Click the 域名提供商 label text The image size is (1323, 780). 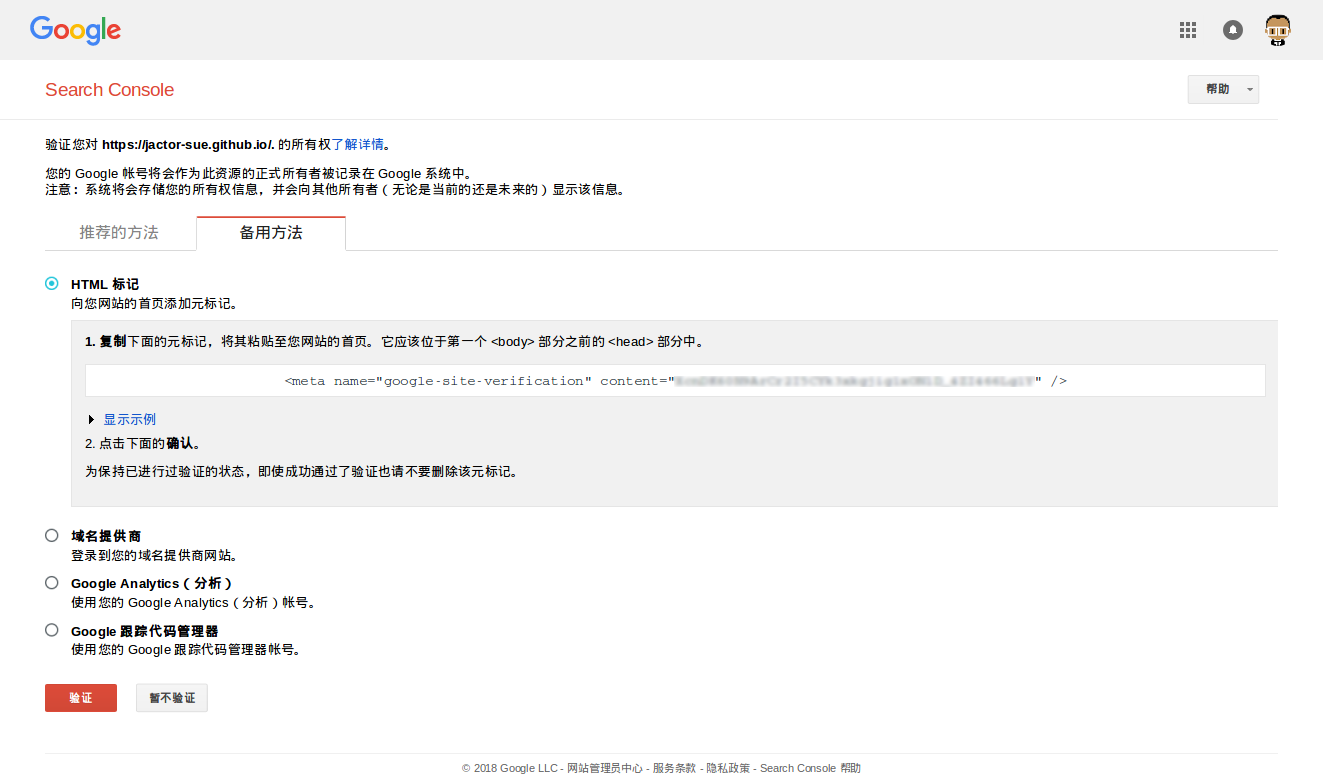[106, 536]
